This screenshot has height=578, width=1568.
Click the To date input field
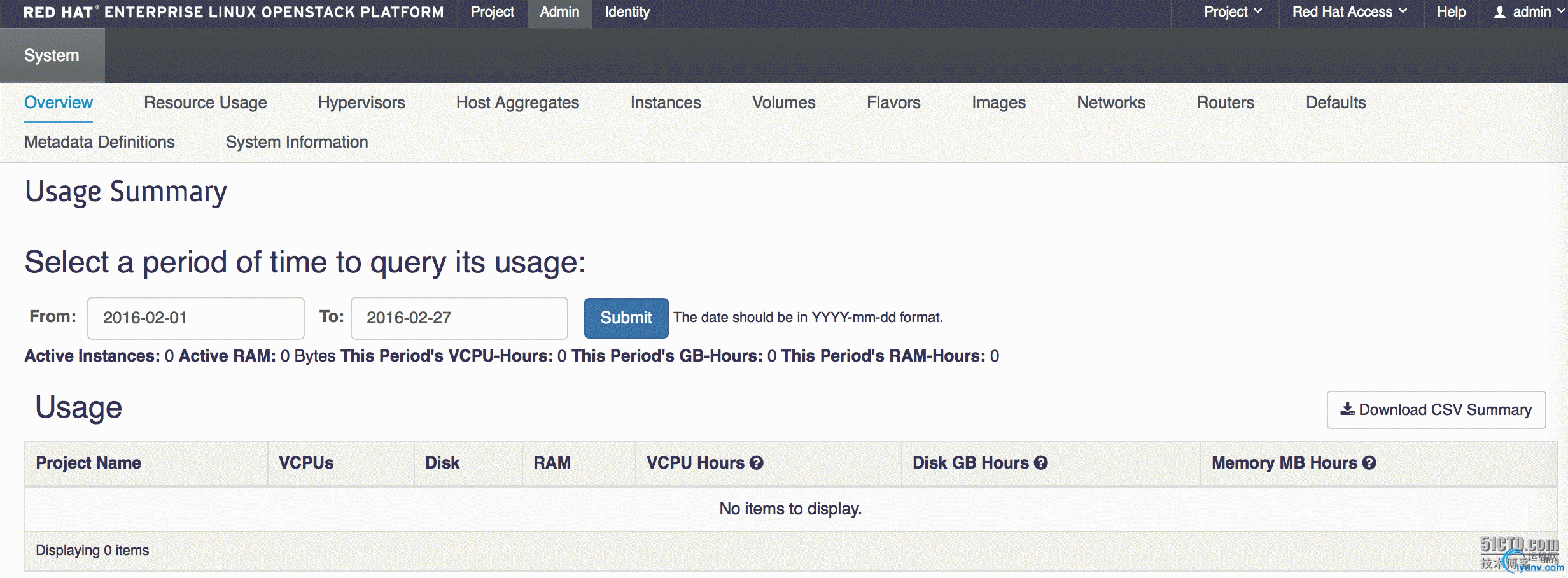click(459, 318)
